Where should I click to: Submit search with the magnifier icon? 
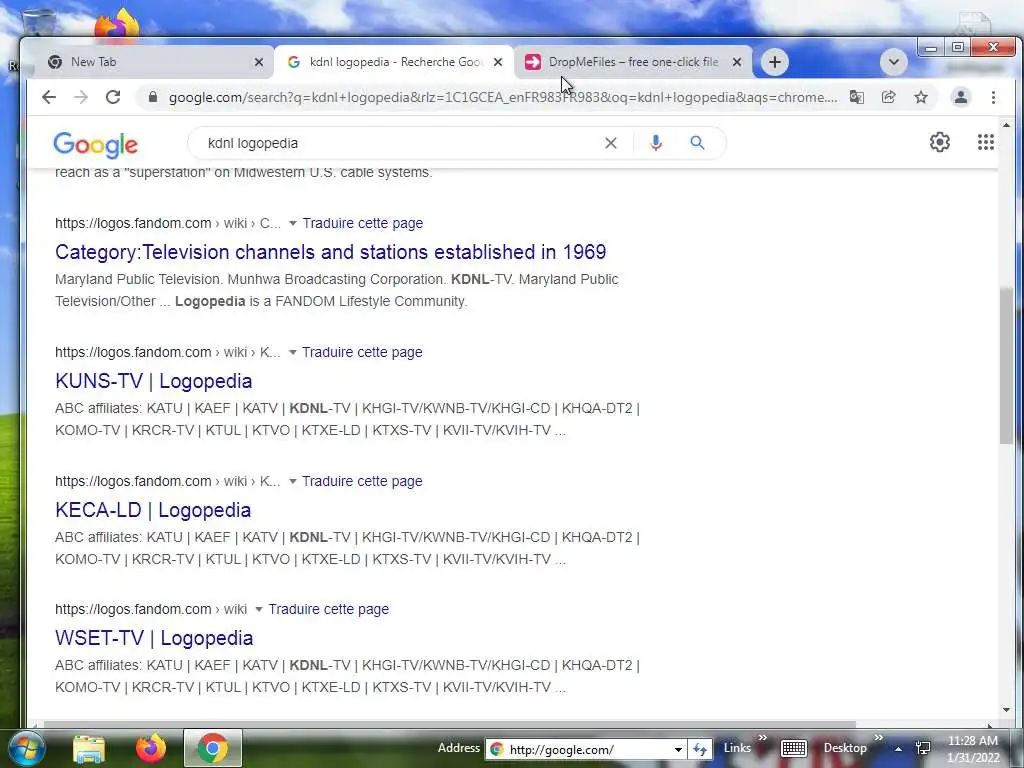click(x=697, y=143)
